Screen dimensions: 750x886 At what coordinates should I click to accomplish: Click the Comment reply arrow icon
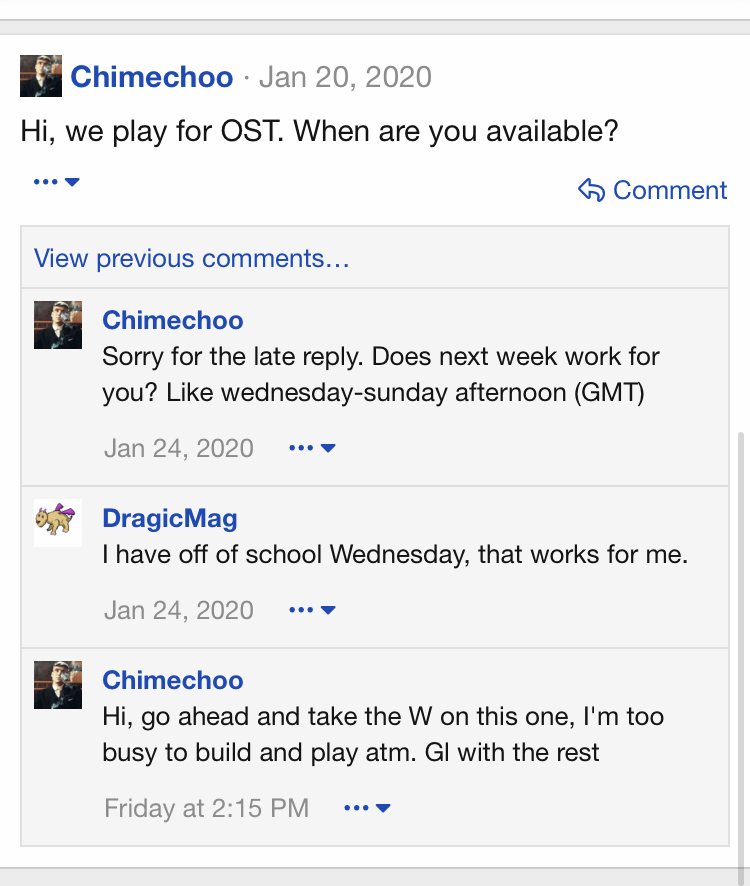(591, 190)
